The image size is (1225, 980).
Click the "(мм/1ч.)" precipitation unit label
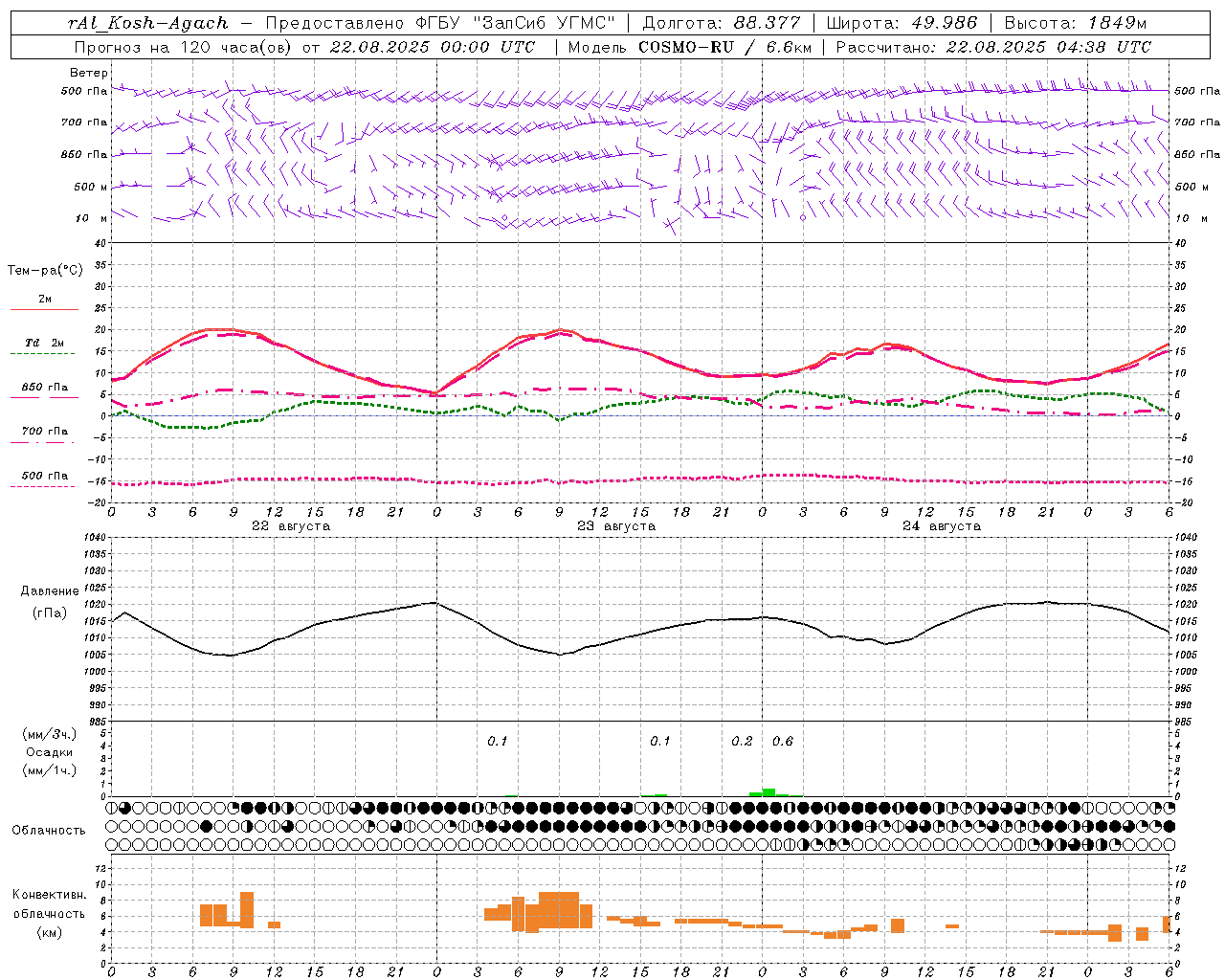click(x=50, y=770)
